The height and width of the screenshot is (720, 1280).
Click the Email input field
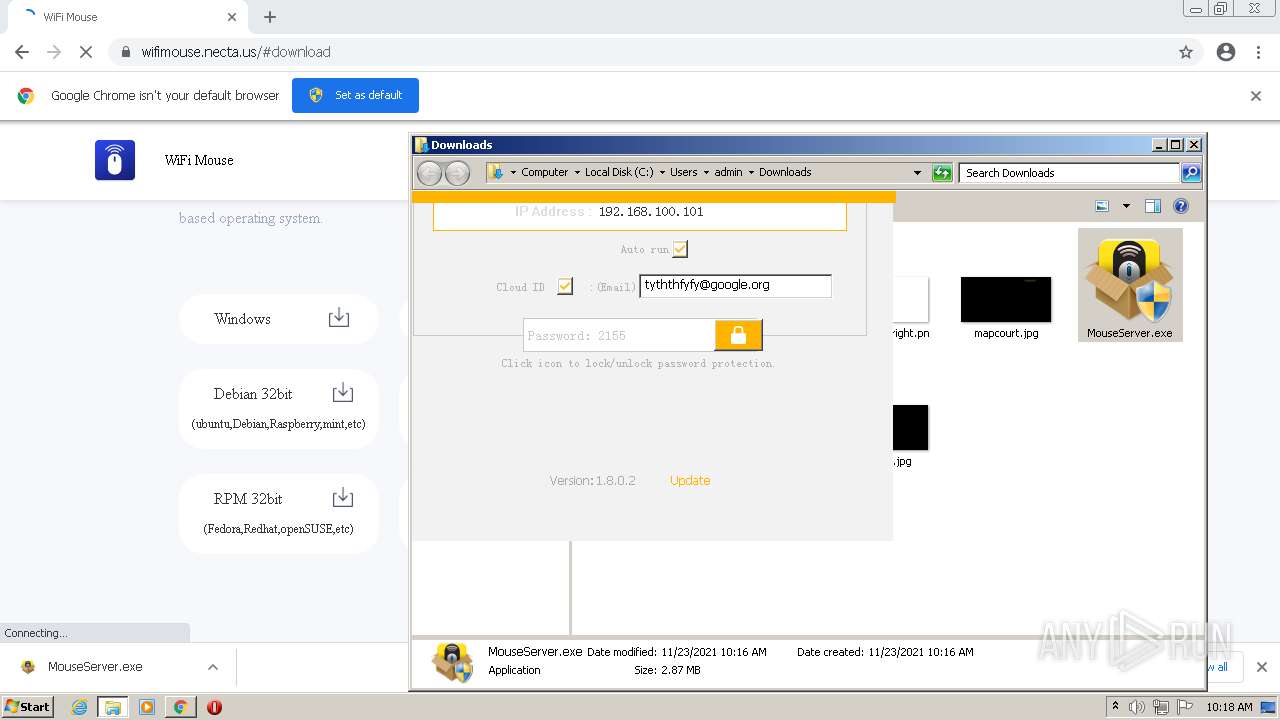tap(735, 285)
